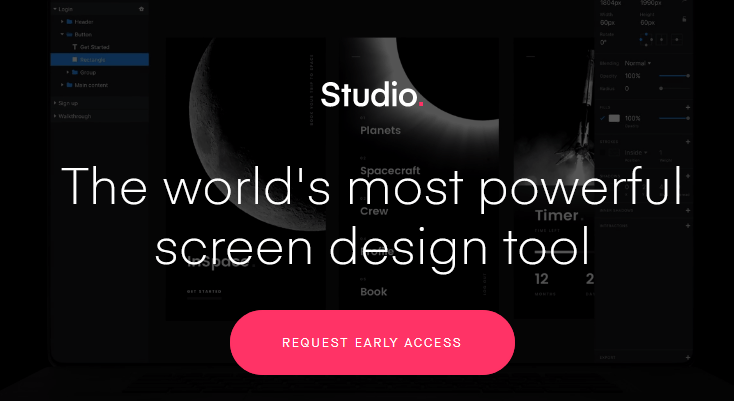Add a new fill with plus icon
This screenshot has width=734, height=401.
click(688, 108)
